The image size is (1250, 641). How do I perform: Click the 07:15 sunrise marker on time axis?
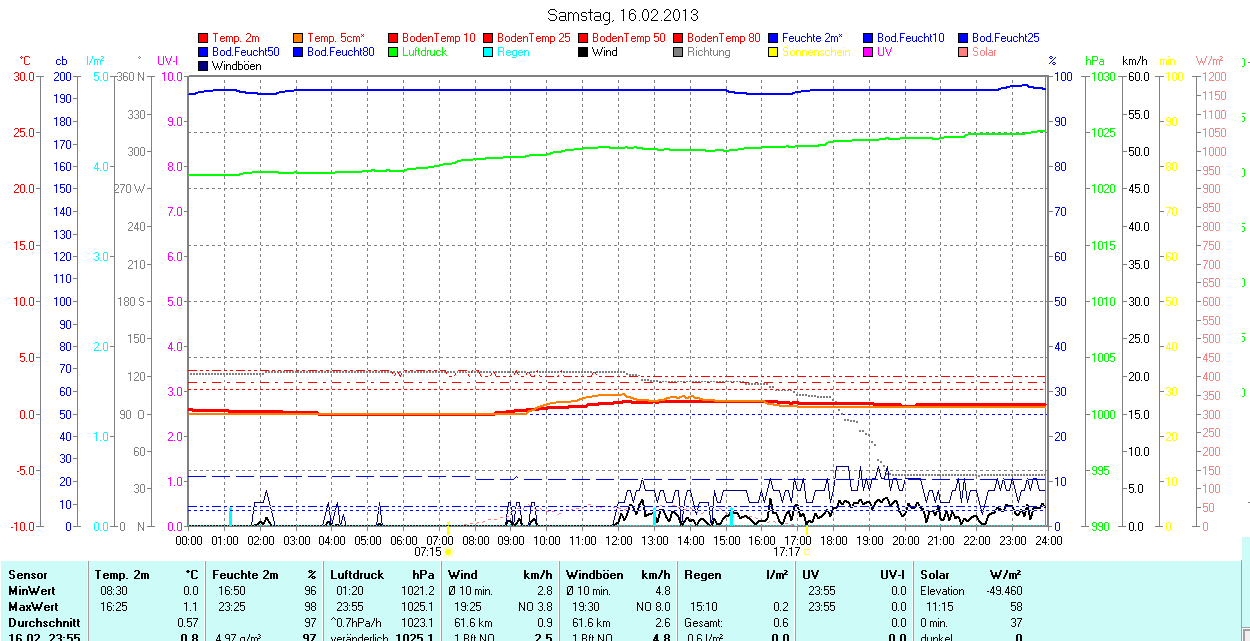click(x=428, y=551)
